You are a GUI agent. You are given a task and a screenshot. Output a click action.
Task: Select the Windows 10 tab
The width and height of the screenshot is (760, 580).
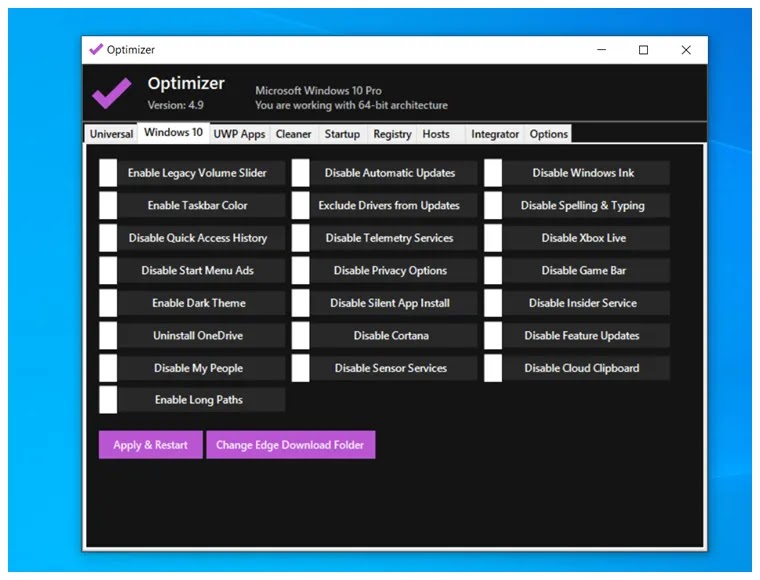174,132
